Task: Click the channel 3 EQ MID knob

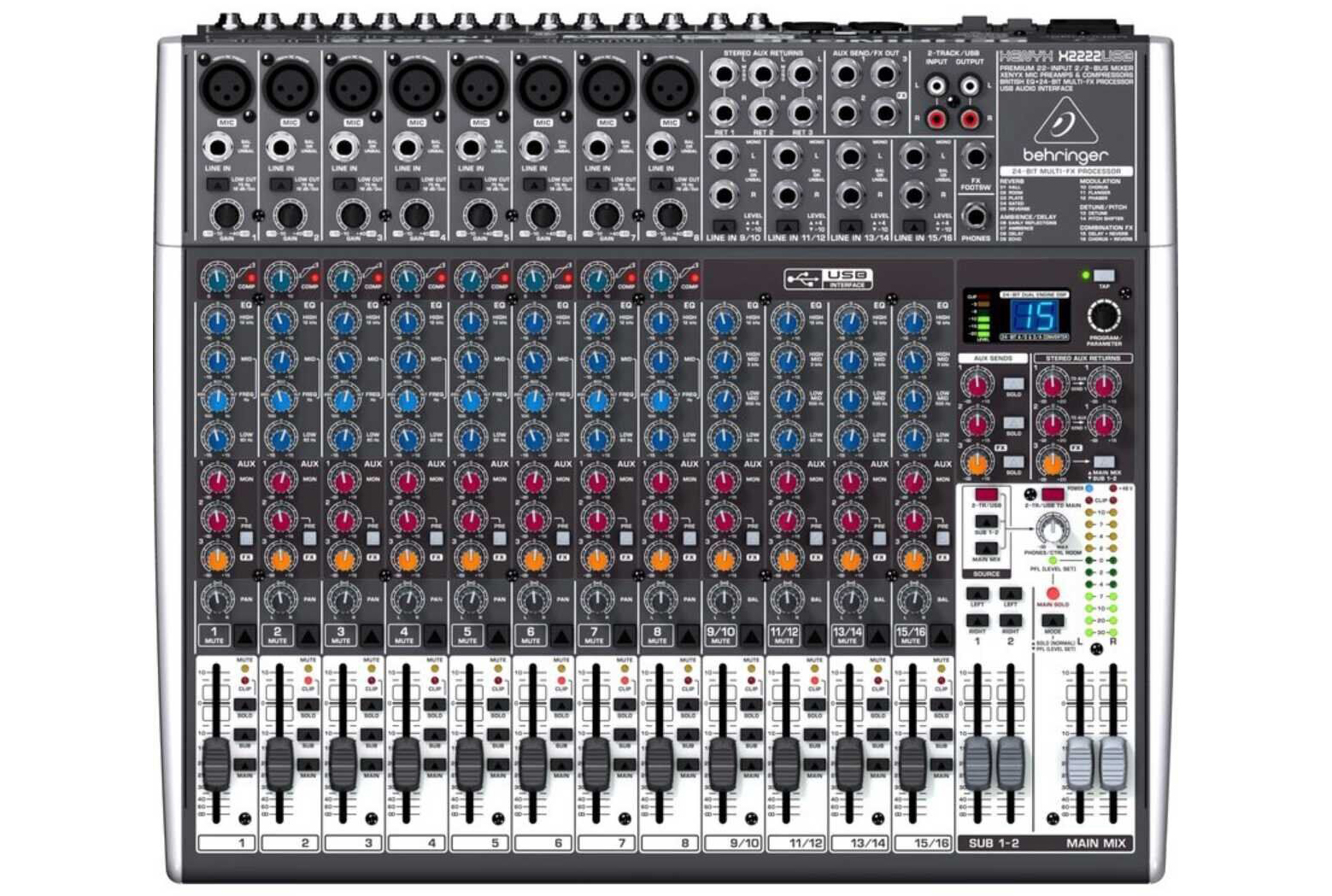Action: click(x=343, y=360)
